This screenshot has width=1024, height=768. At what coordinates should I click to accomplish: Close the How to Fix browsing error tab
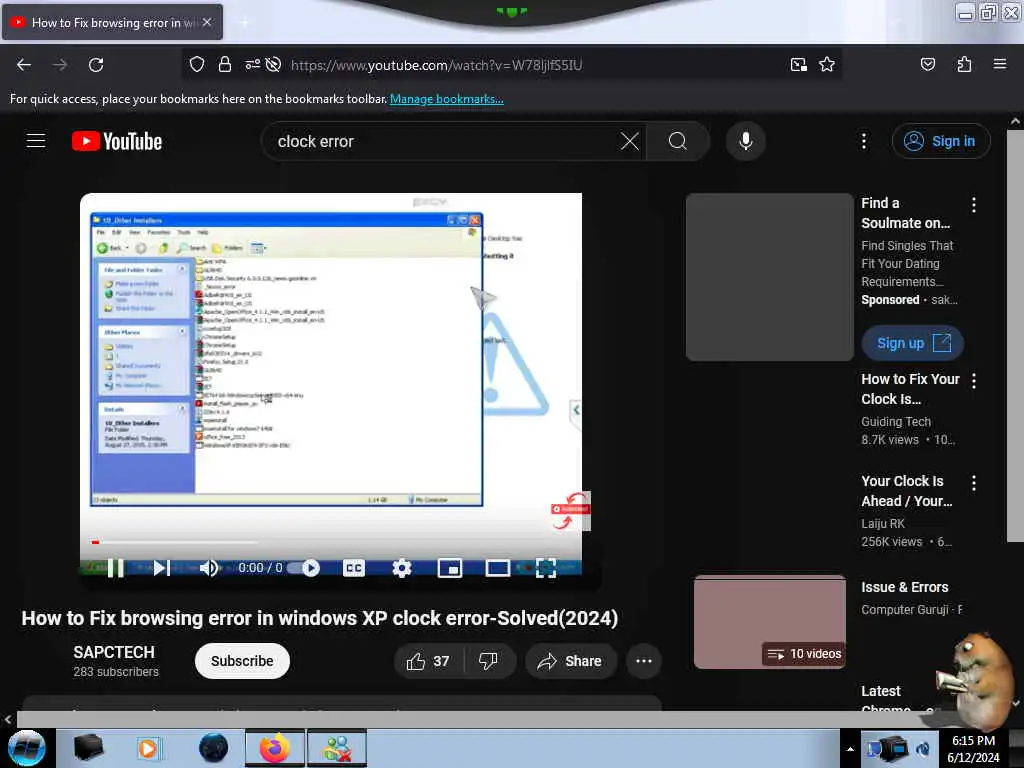tap(207, 22)
